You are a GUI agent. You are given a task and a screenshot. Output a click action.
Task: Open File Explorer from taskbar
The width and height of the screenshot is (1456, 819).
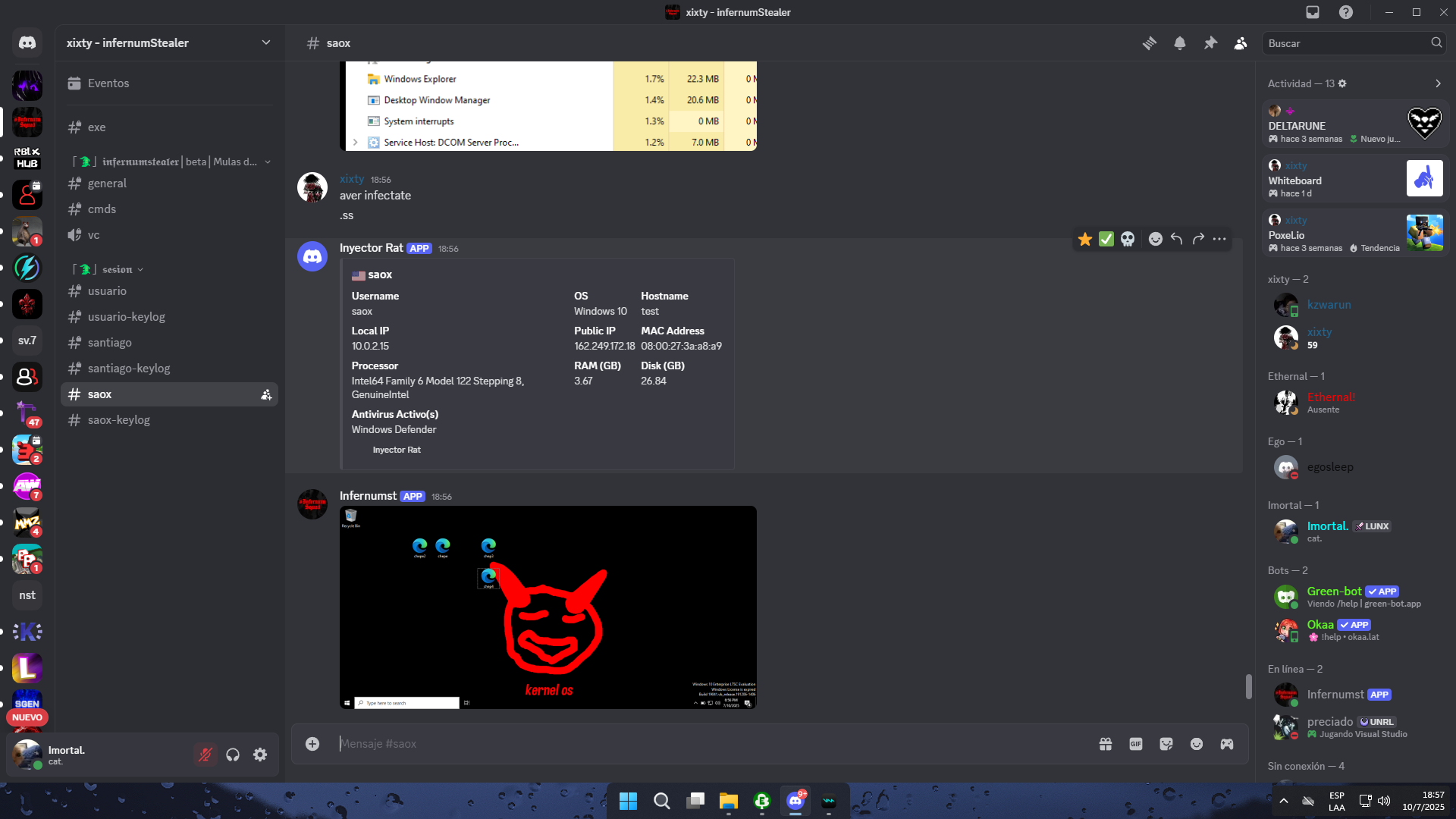[729, 801]
